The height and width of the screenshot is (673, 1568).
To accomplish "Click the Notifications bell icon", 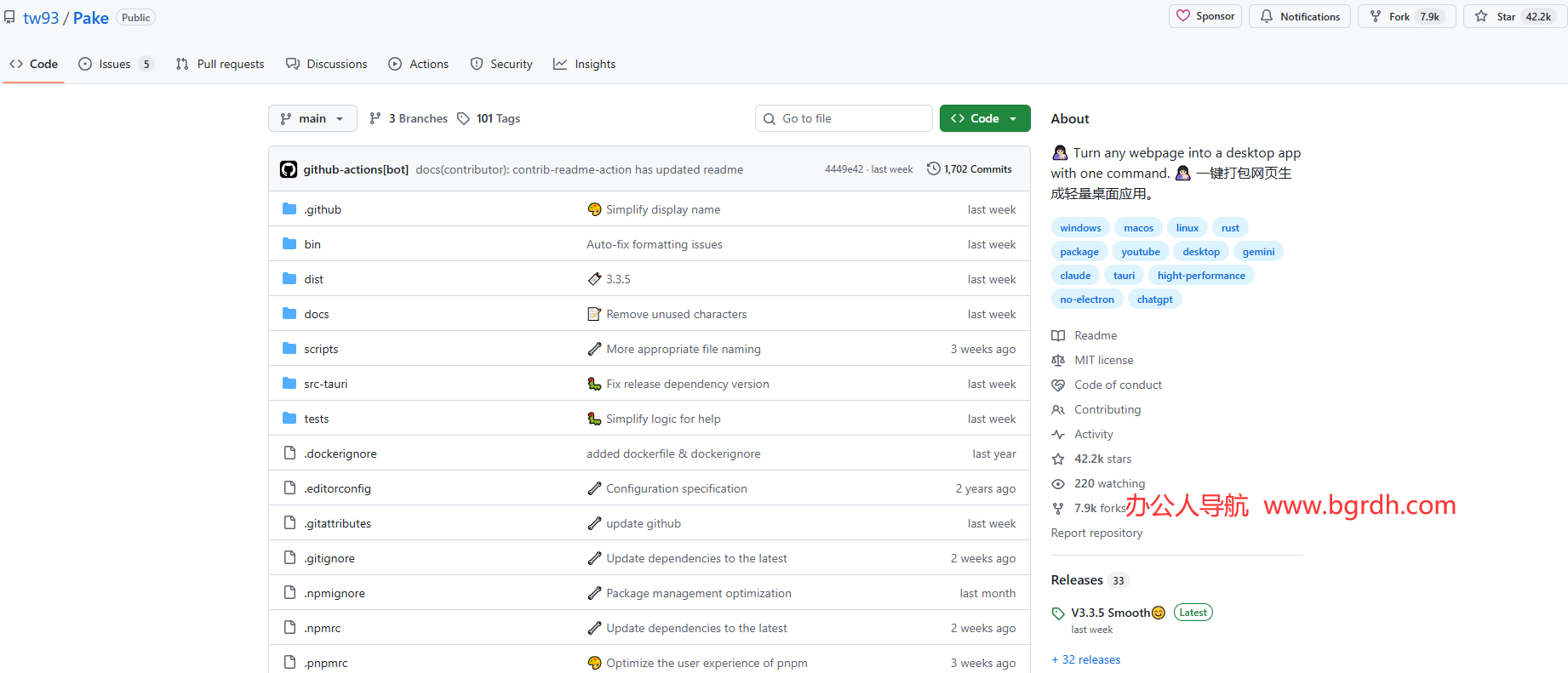I will [1267, 16].
